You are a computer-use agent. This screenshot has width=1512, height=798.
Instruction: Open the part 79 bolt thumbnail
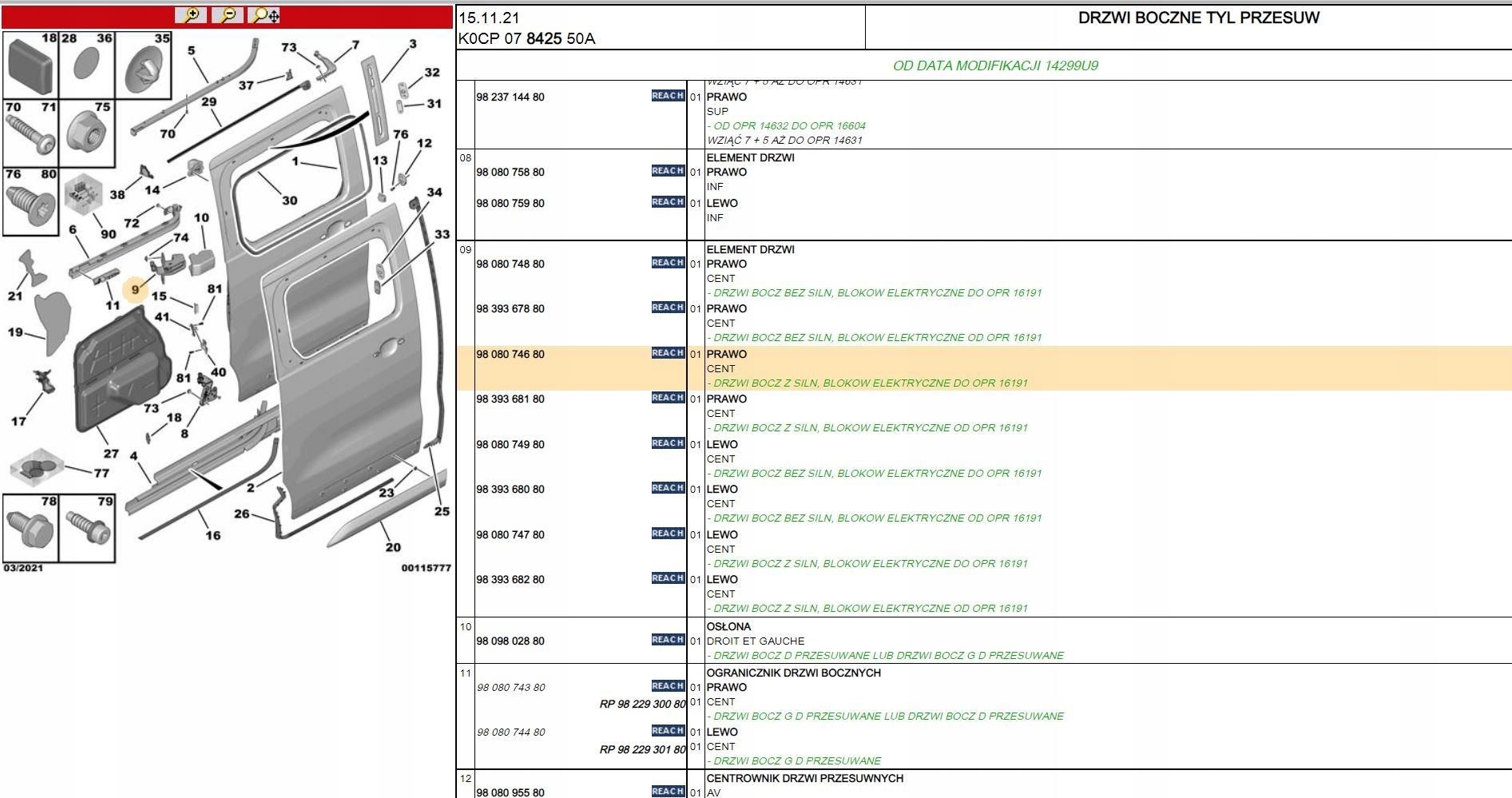point(86,528)
